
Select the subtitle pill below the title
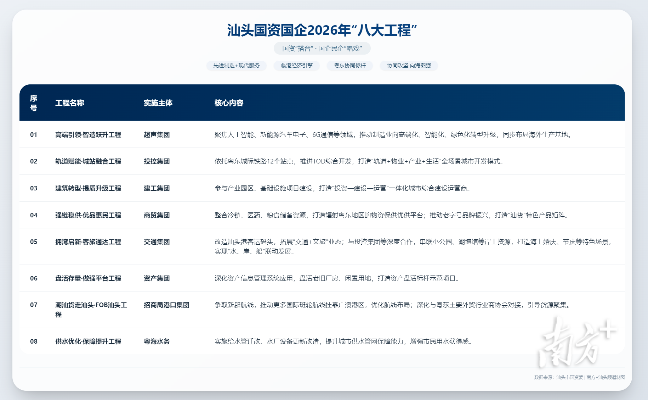pos(323,48)
